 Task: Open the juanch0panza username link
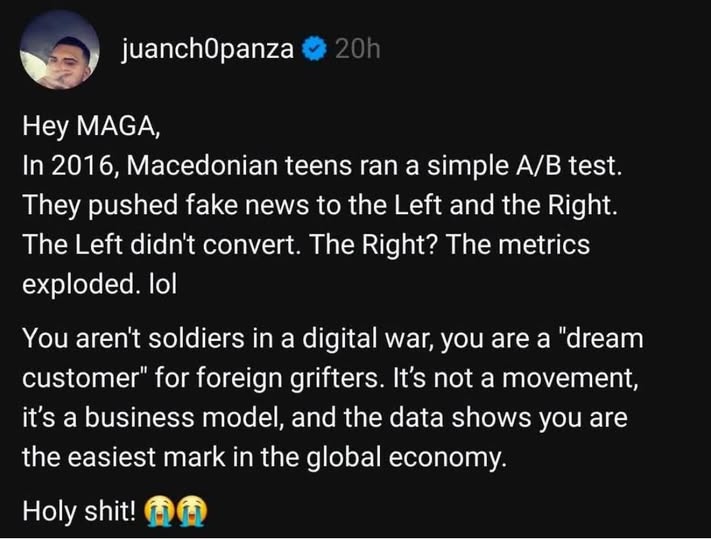point(207,48)
